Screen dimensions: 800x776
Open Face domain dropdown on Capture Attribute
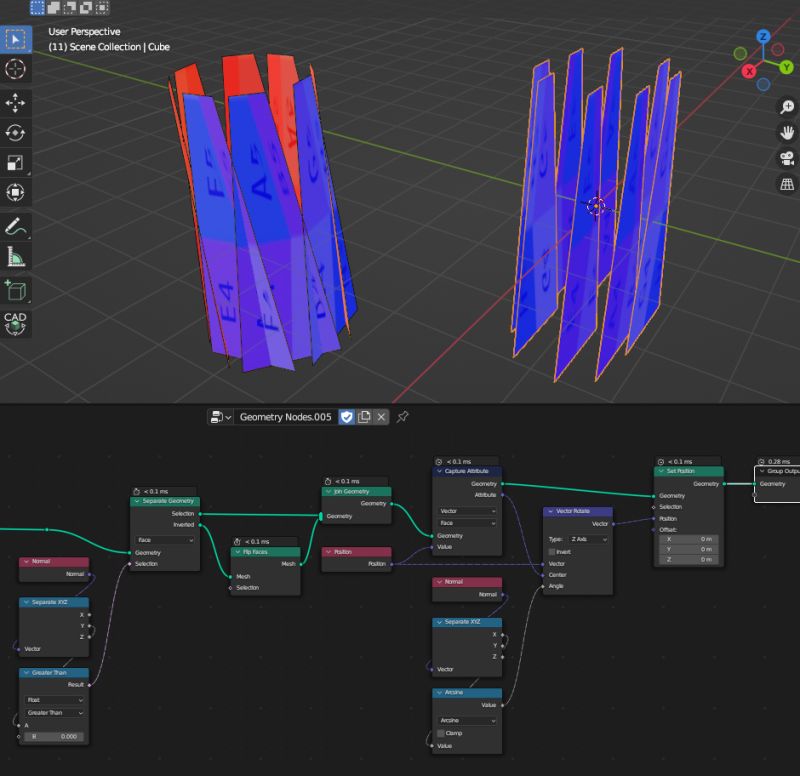pyautogui.click(x=467, y=523)
